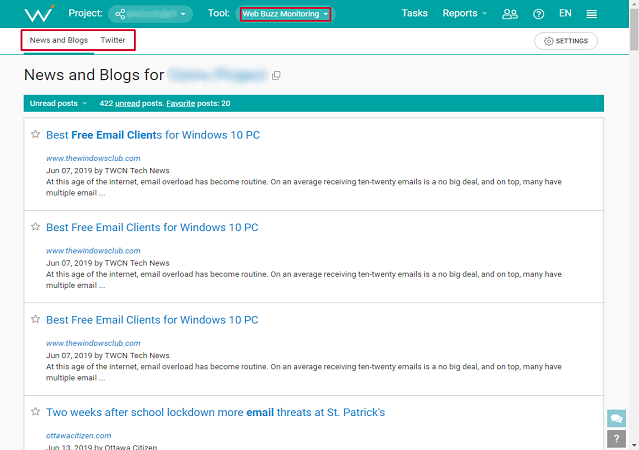Click the 'unread' link in status bar
639x450 pixels.
click(x=128, y=103)
